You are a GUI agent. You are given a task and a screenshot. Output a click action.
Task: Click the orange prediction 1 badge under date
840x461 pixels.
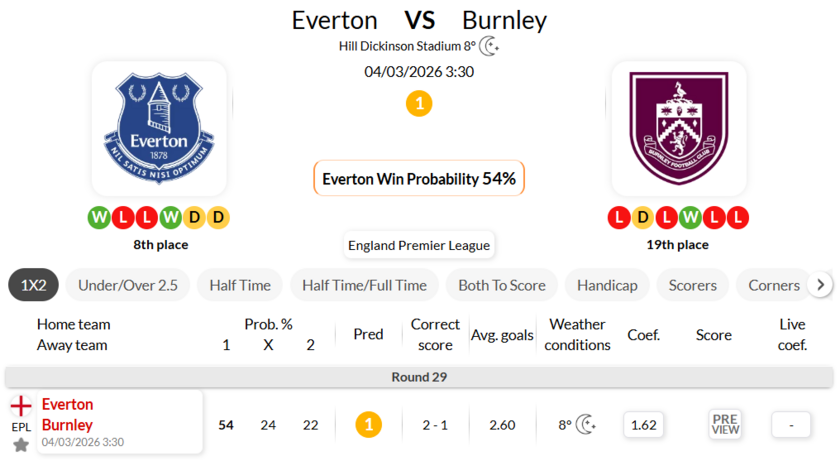(x=419, y=103)
